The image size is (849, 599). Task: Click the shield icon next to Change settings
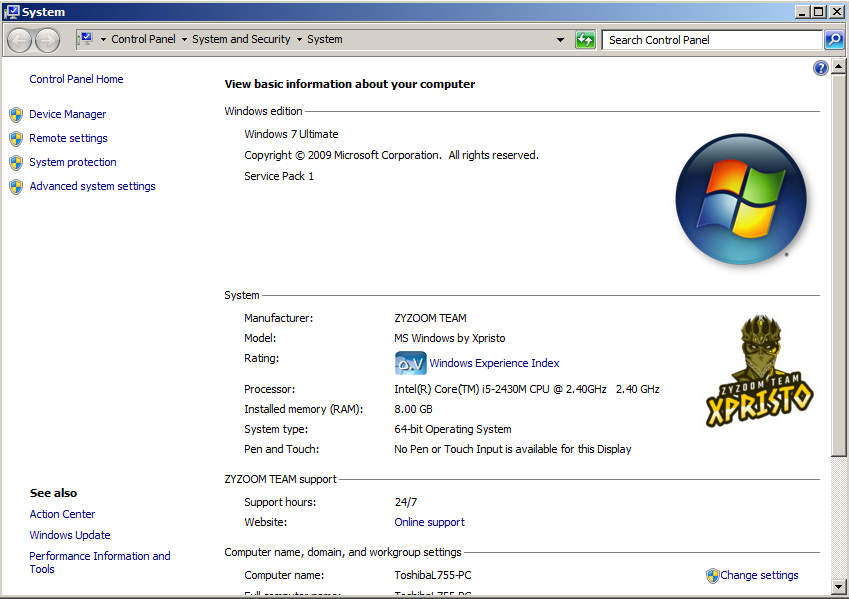(713, 576)
